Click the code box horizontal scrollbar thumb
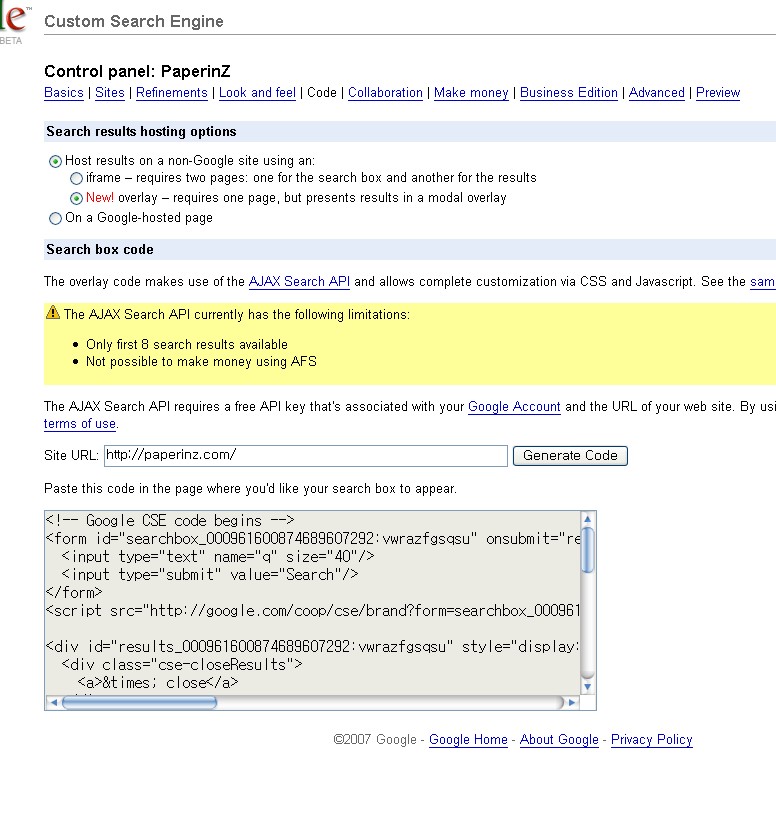Viewport: 776px width, 817px height. point(139,702)
